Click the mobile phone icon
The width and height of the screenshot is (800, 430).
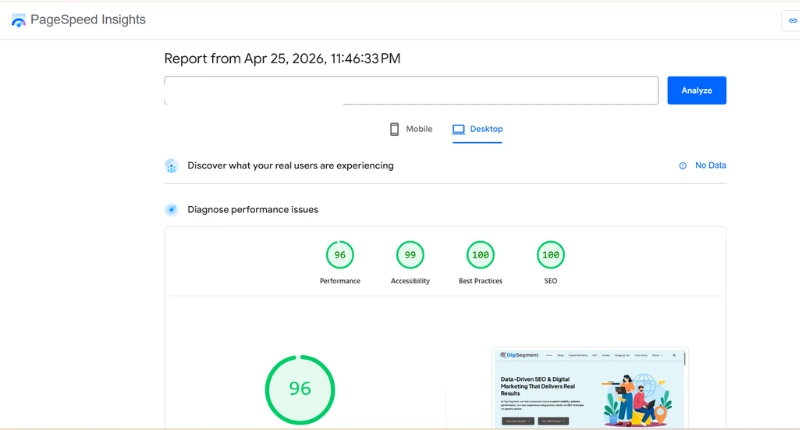[x=394, y=129]
